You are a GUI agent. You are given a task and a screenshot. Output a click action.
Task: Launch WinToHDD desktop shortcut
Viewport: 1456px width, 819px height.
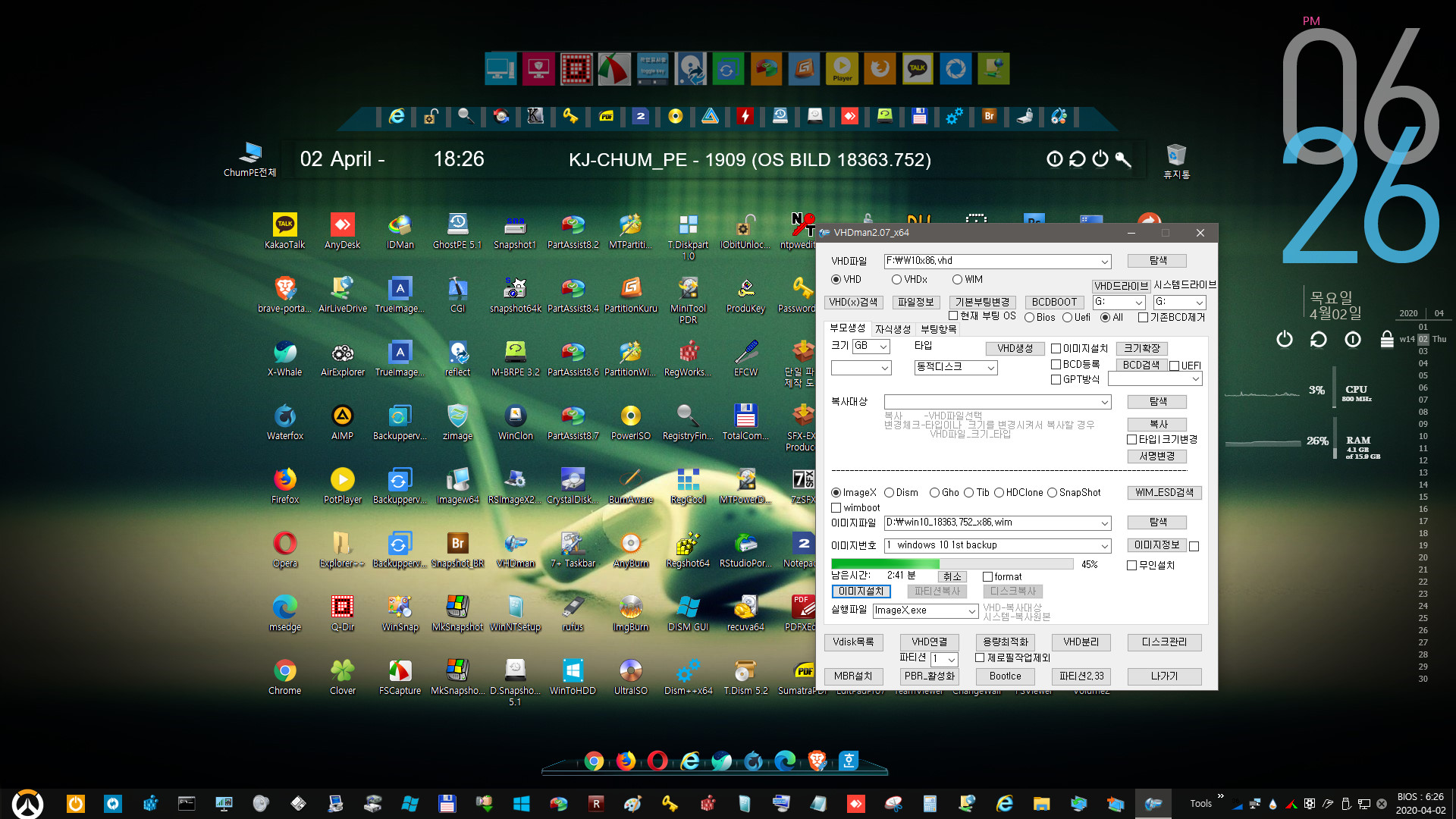pyautogui.click(x=573, y=676)
